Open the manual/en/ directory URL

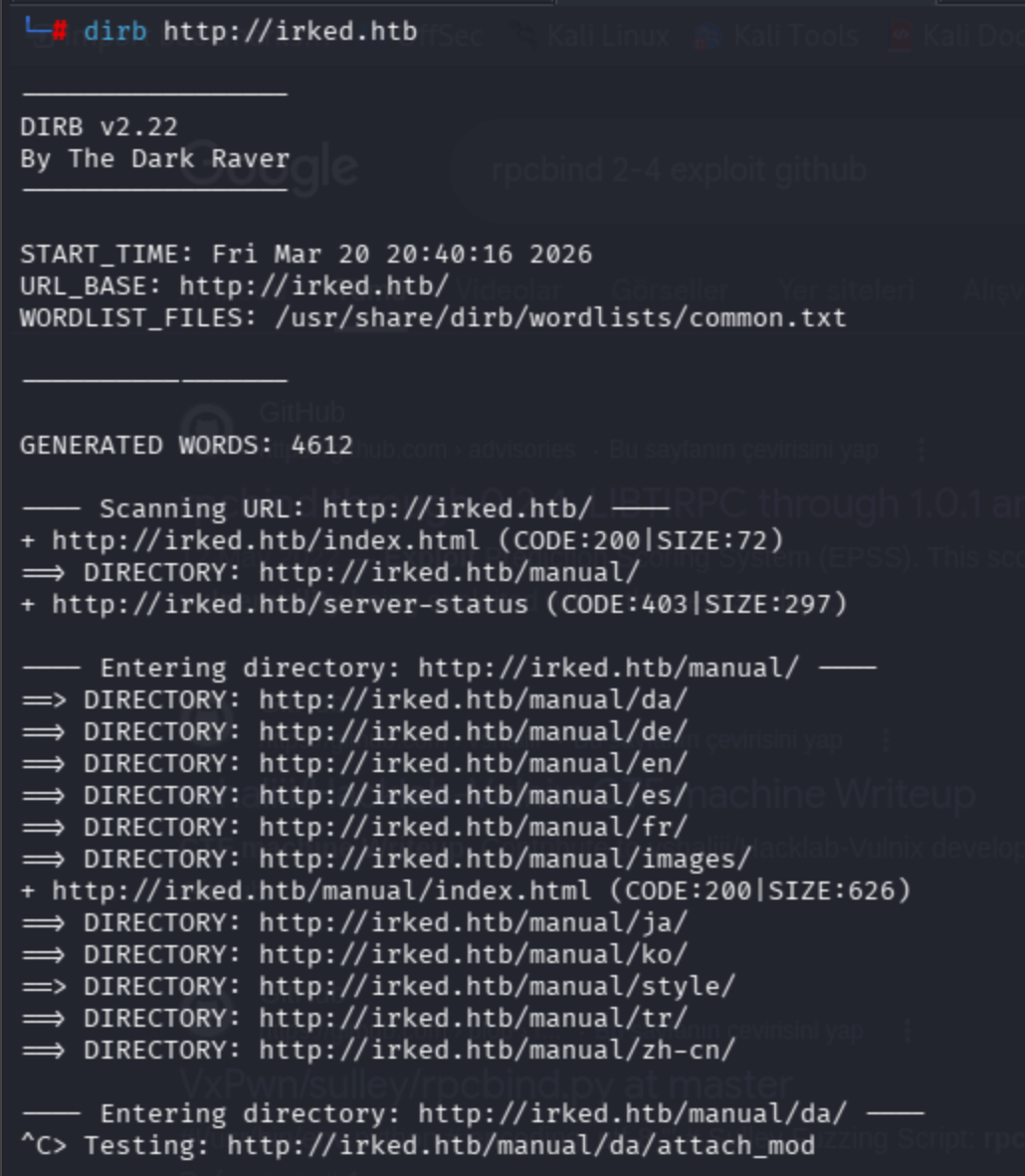(x=473, y=763)
